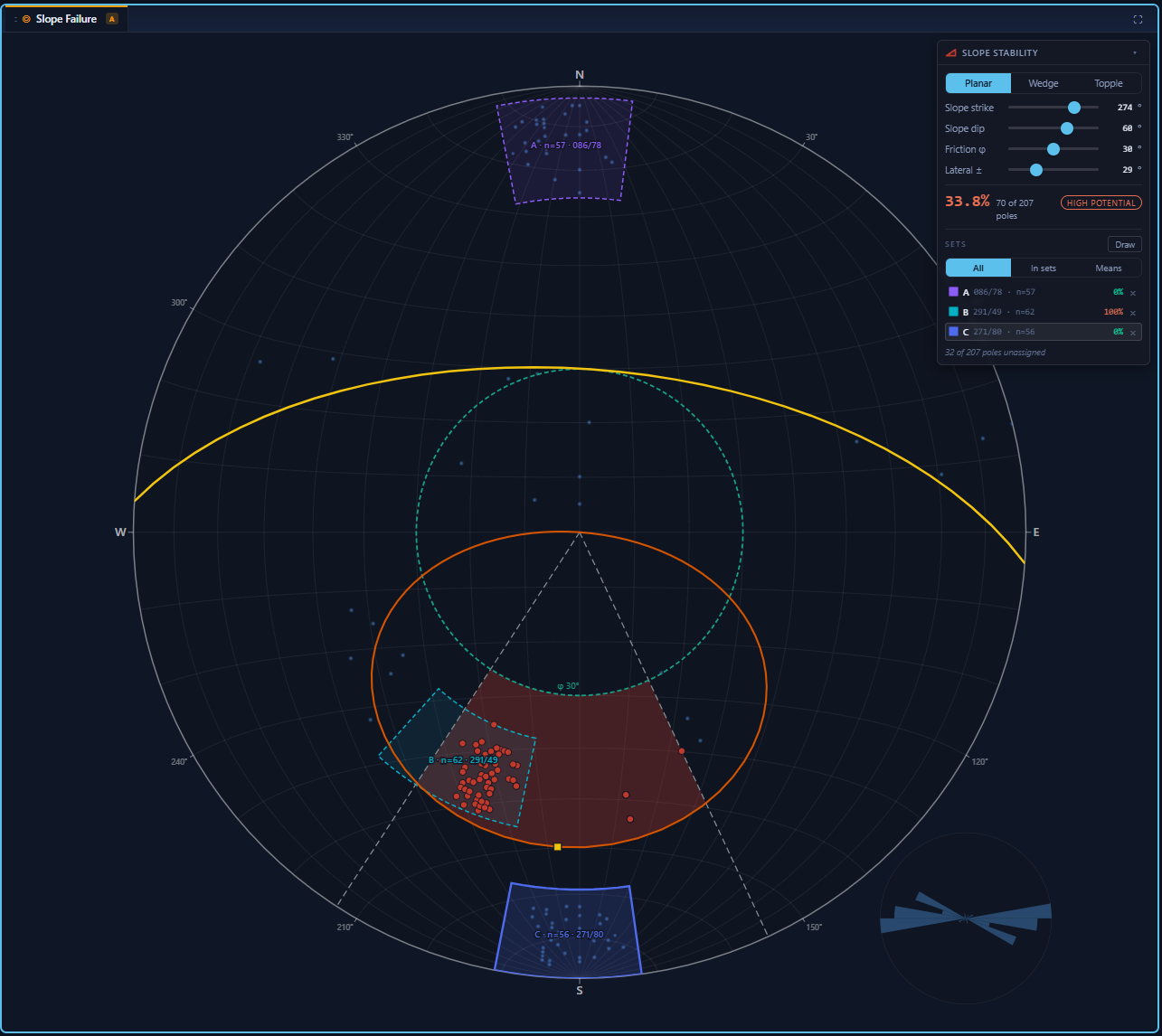Image resolution: width=1162 pixels, height=1036 pixels.
Task: Click the Slope strike value 274
Action: [1126, 108]
